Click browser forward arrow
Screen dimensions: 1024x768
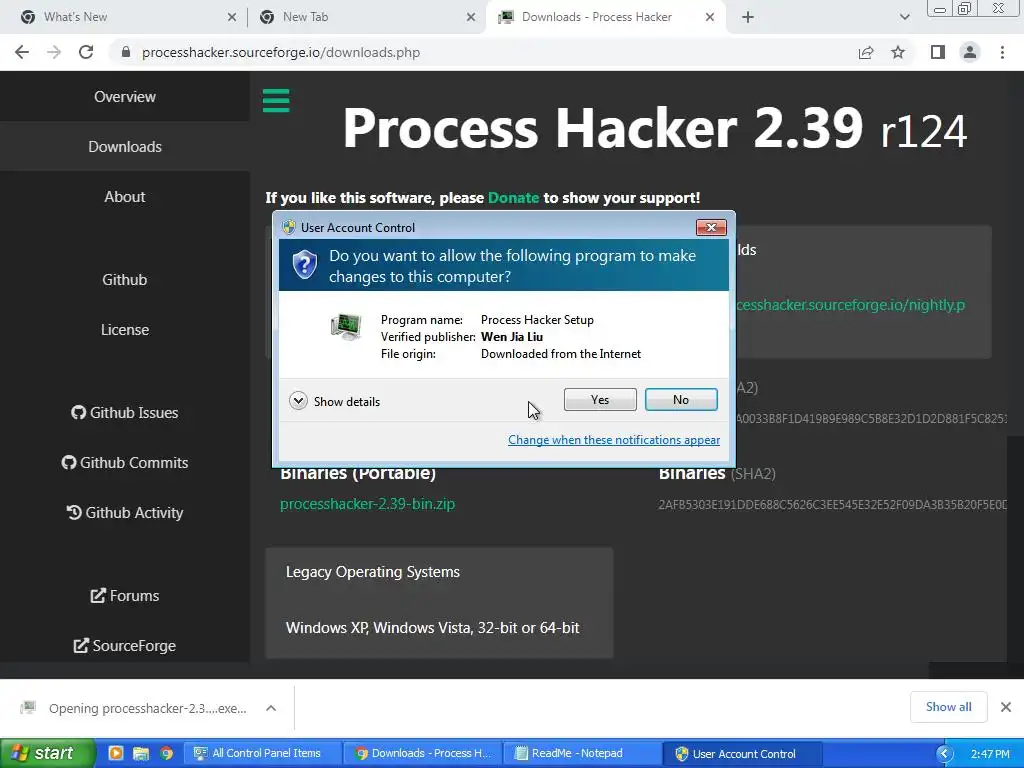pos(54,52)
